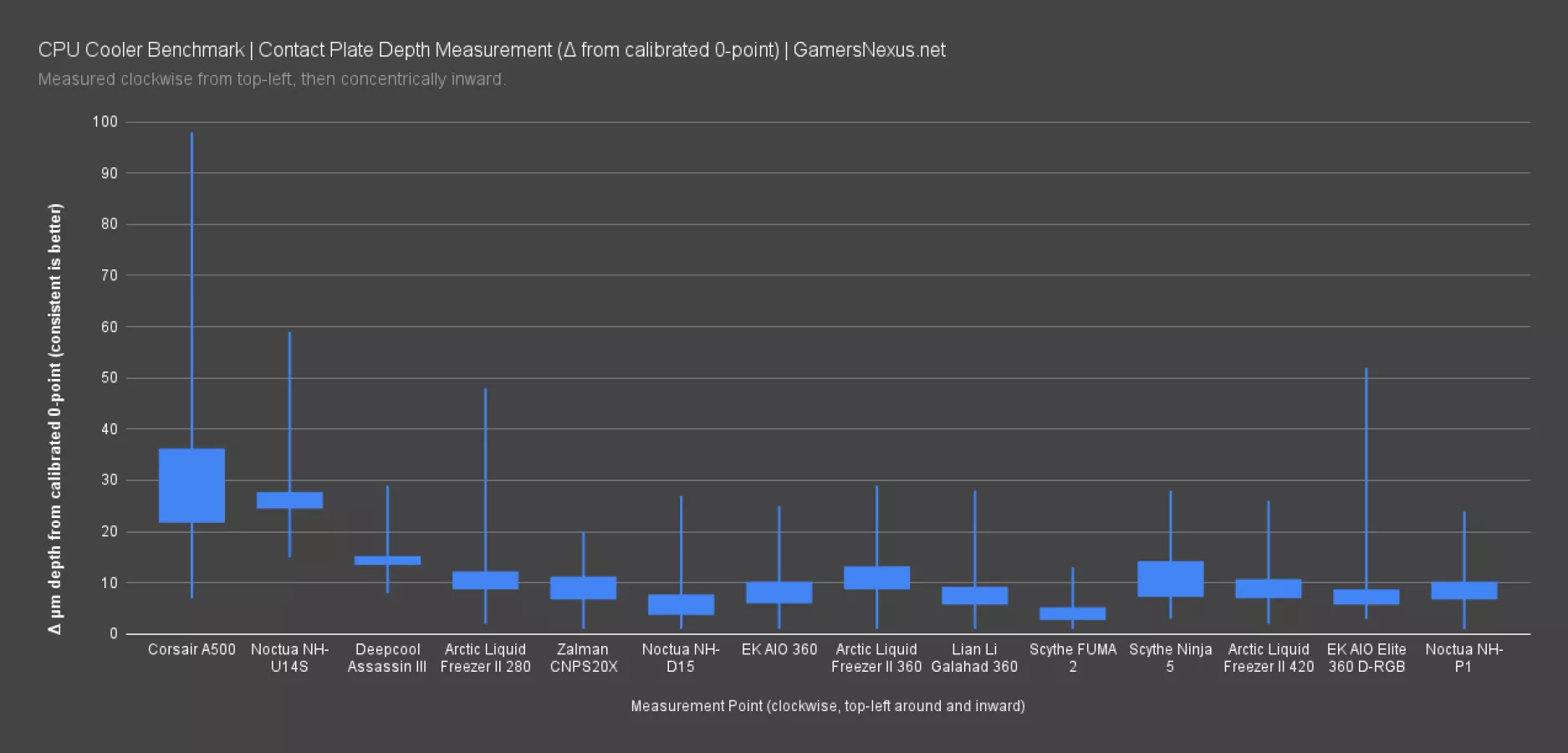
Task: Select the EK AIO 360 box
Action: click(779, 592)
